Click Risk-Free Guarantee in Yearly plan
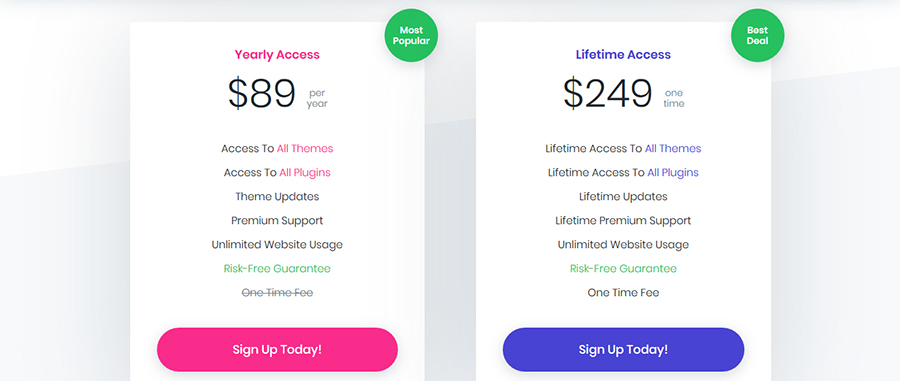The height and width of the screenshot is (381, 900). click(277, 269)
